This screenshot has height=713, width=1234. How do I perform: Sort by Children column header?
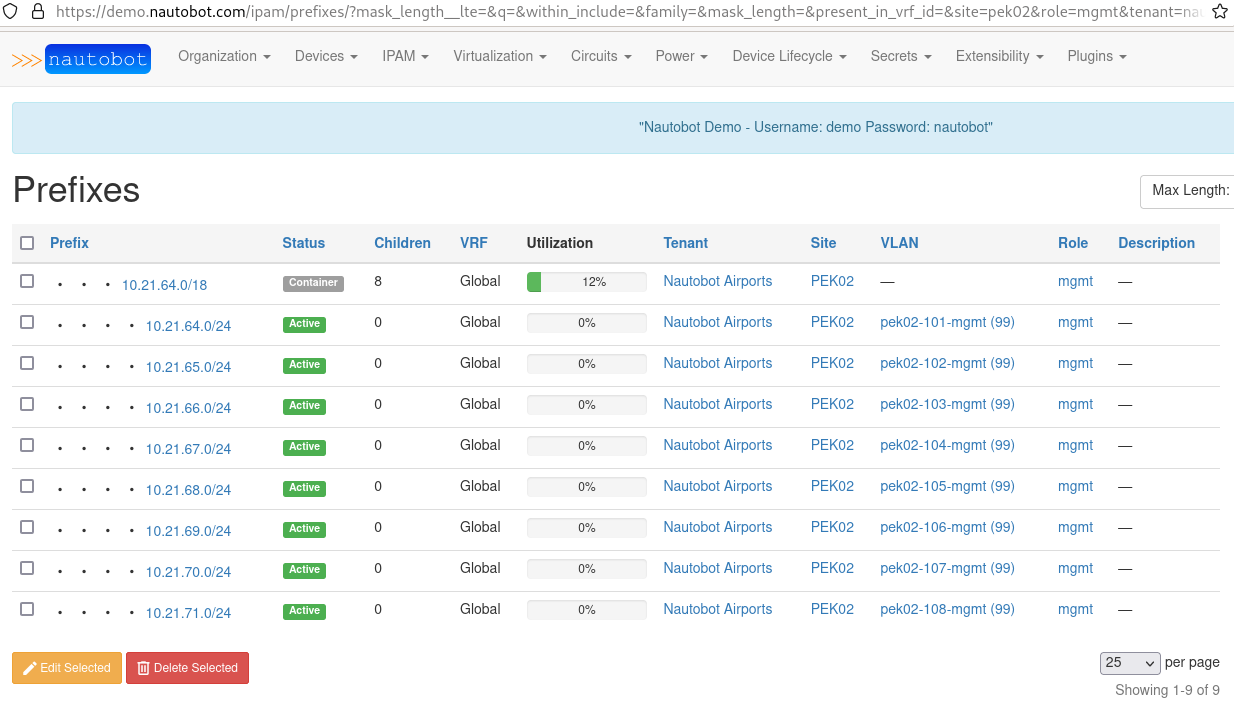point(402,243)
